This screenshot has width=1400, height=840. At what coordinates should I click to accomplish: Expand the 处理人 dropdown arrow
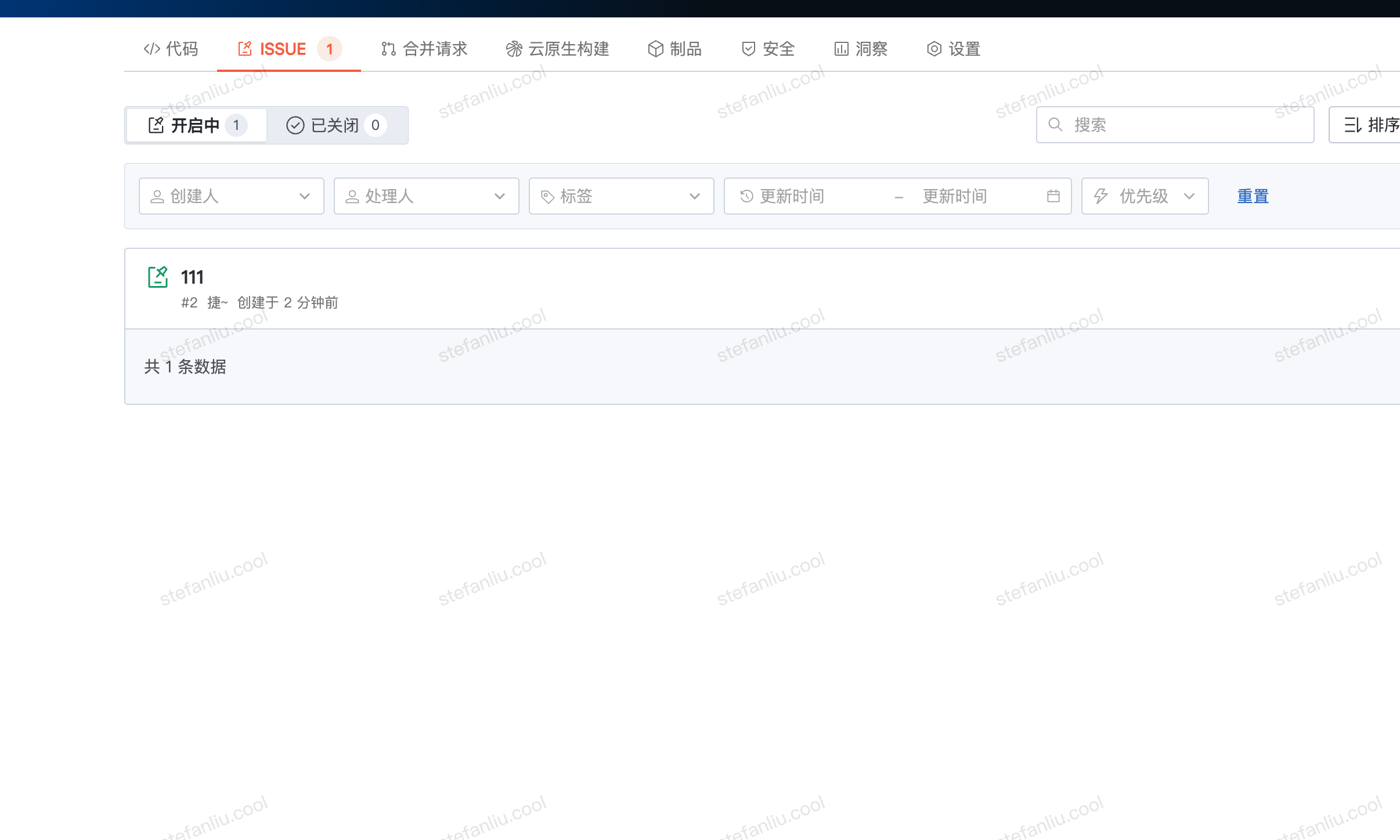(x=499, y=196)
